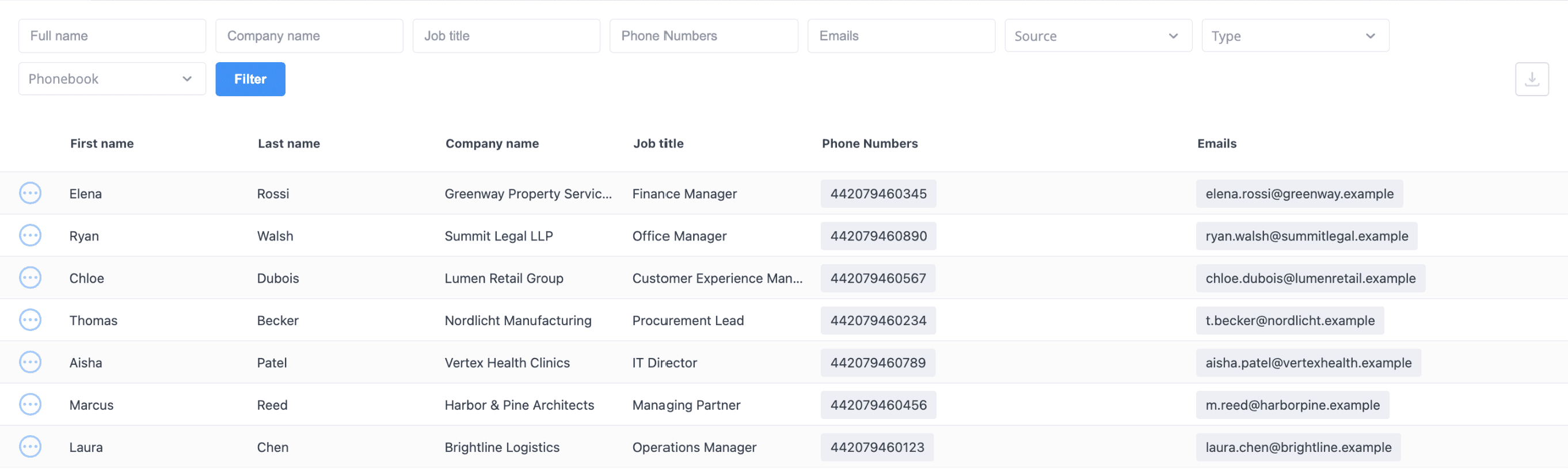
Task: Select email elena.rossi@greenway.example
Action: pos(1299,193)
